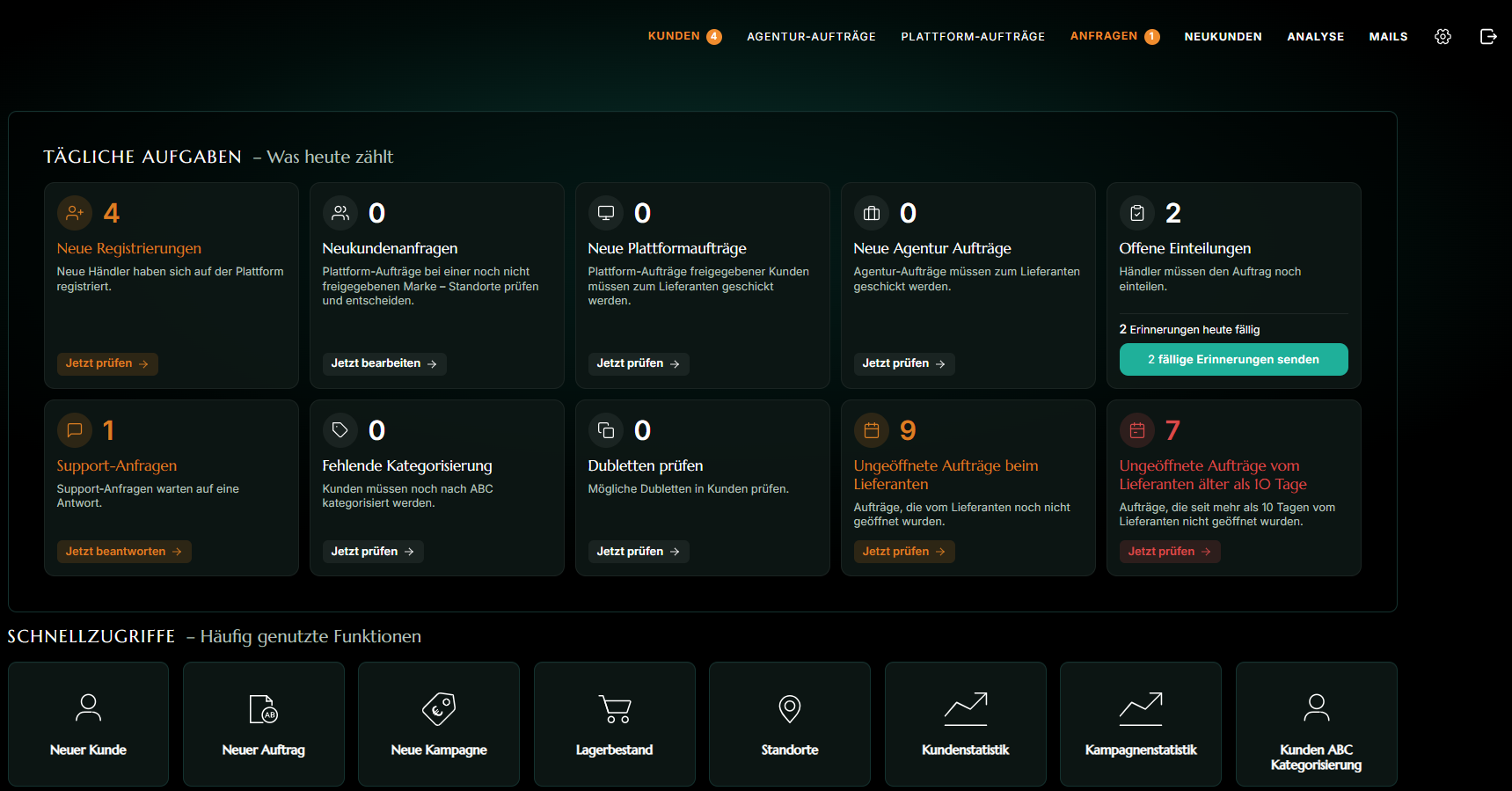This screenshot has width=1512, height=791.
Task: Click the Anfragen notification badge 1
Action: coord(1152,37)
